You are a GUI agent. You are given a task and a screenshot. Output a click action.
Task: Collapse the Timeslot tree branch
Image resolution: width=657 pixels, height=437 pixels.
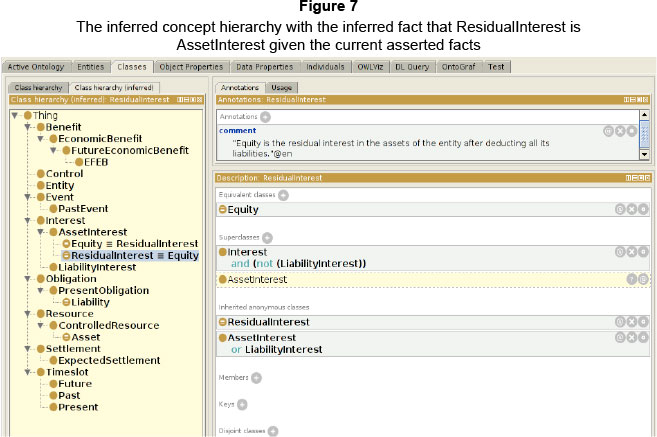[29, 371]
